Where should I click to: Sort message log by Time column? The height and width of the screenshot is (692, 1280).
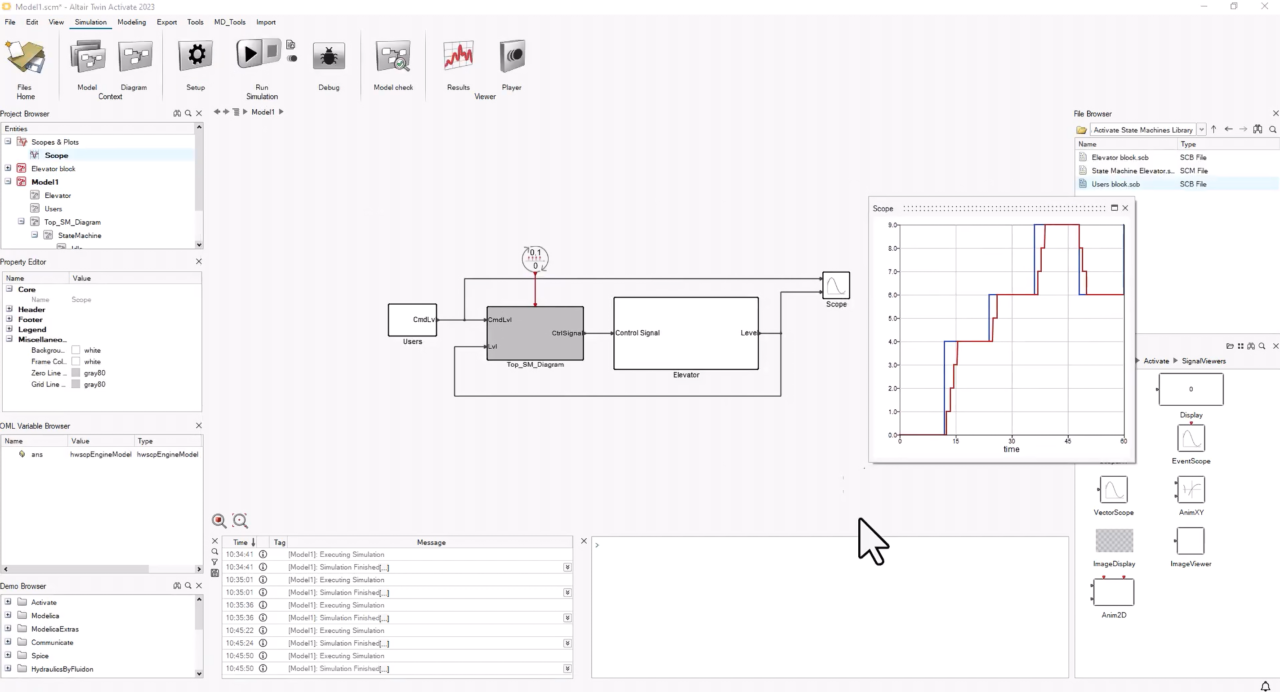coord(241,542)
